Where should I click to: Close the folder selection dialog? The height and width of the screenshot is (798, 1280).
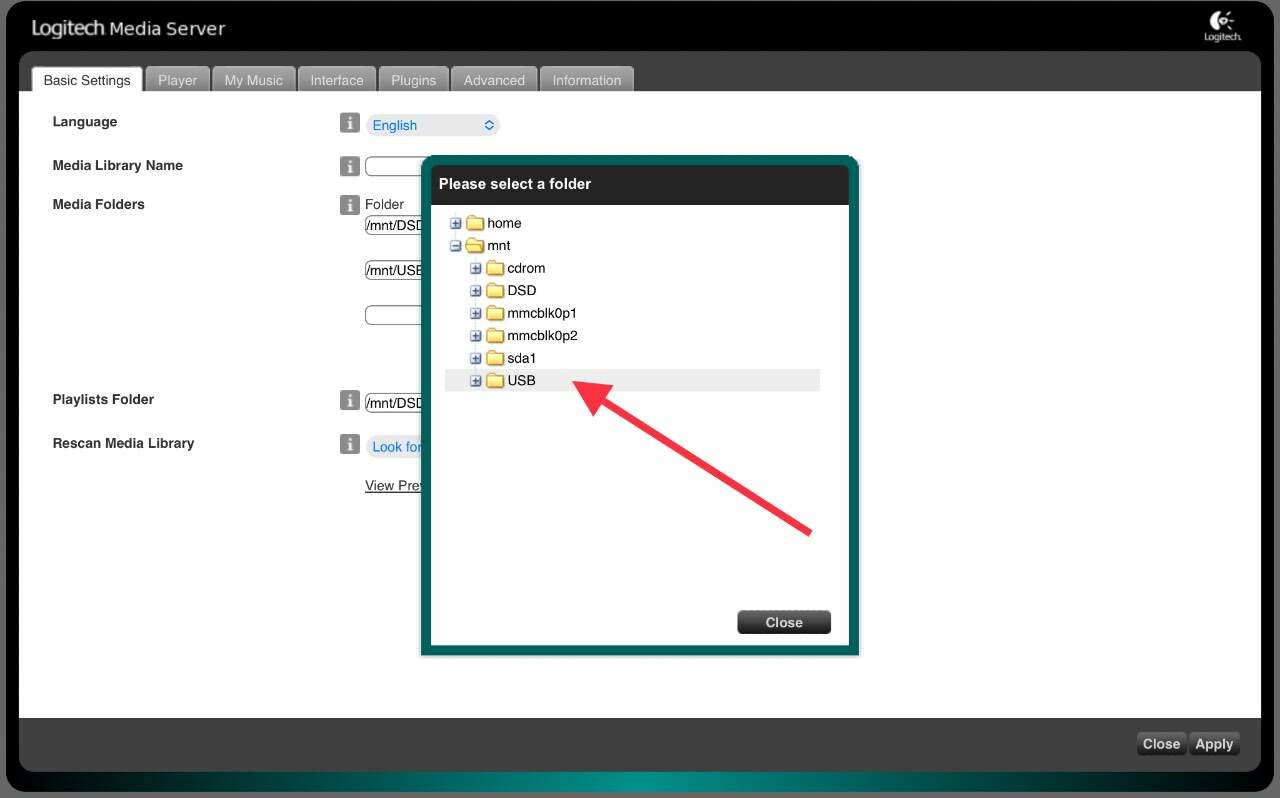(x=784, y=622)
